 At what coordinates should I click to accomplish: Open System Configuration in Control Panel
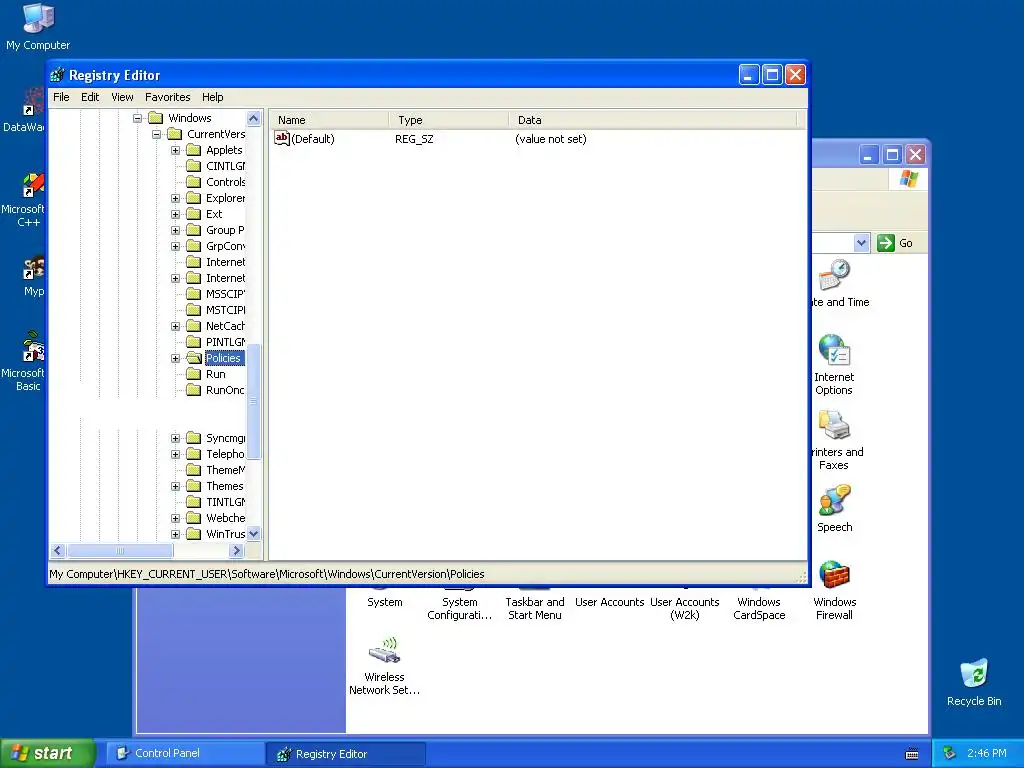[460, 605]
